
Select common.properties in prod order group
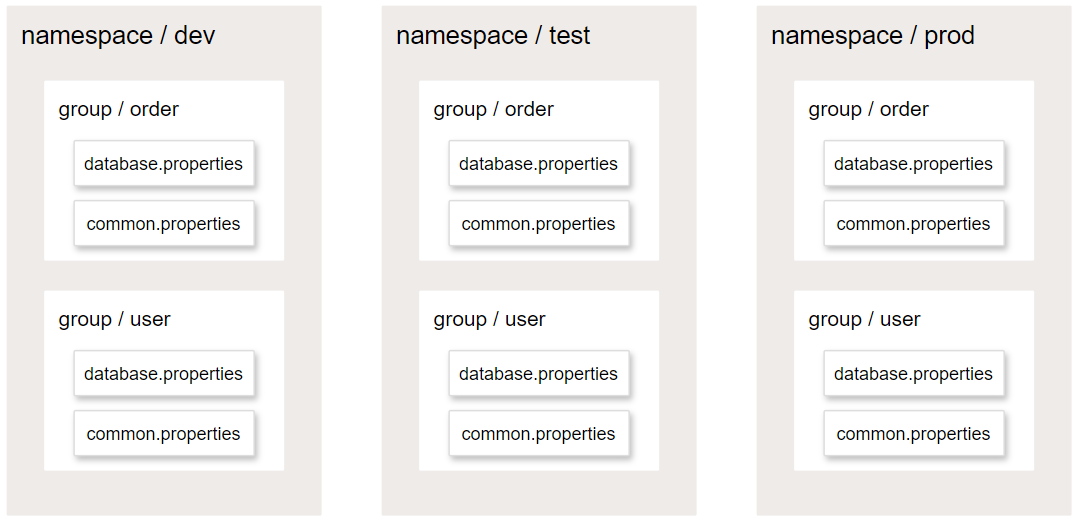pyautogui.click(x=914, y=224)
